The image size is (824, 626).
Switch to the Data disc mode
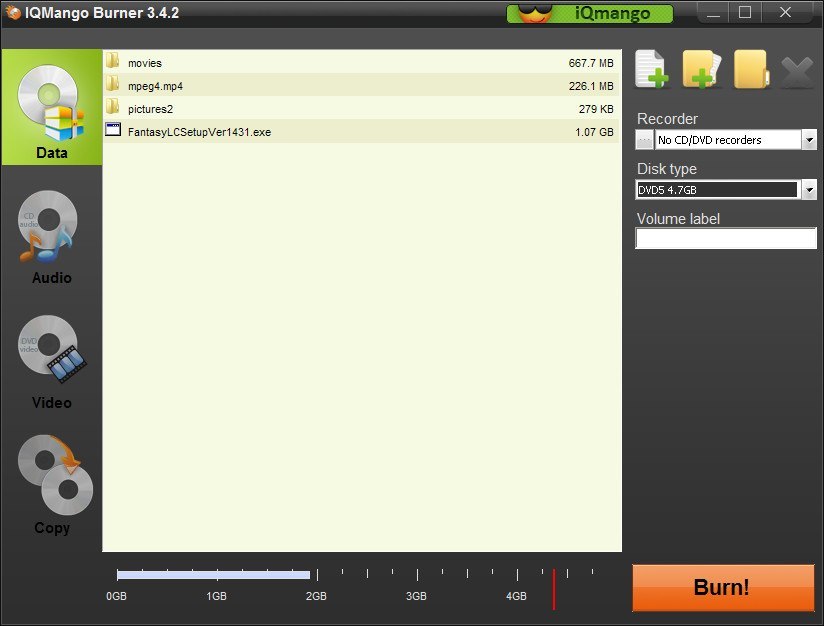tap(52, 107)
